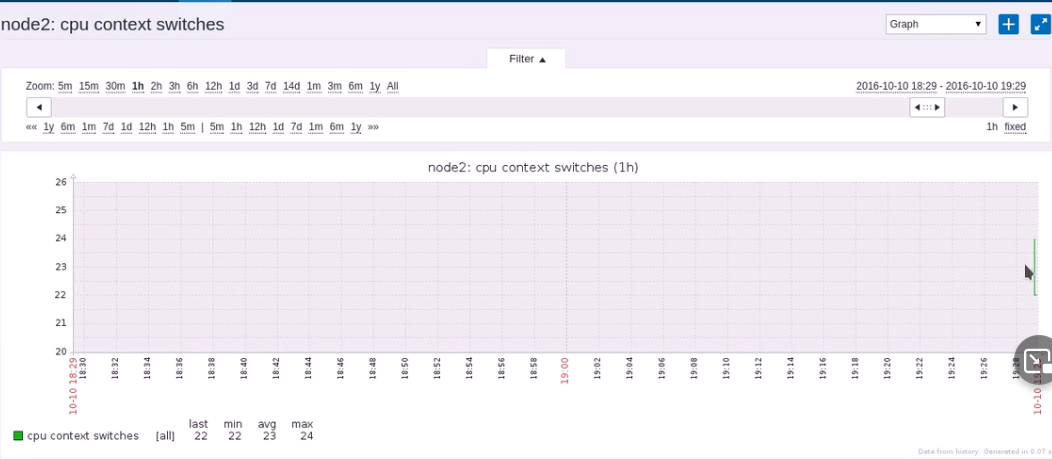
Task: Set zoom to 7d in Zoom row
Action: tap(270, 87)
